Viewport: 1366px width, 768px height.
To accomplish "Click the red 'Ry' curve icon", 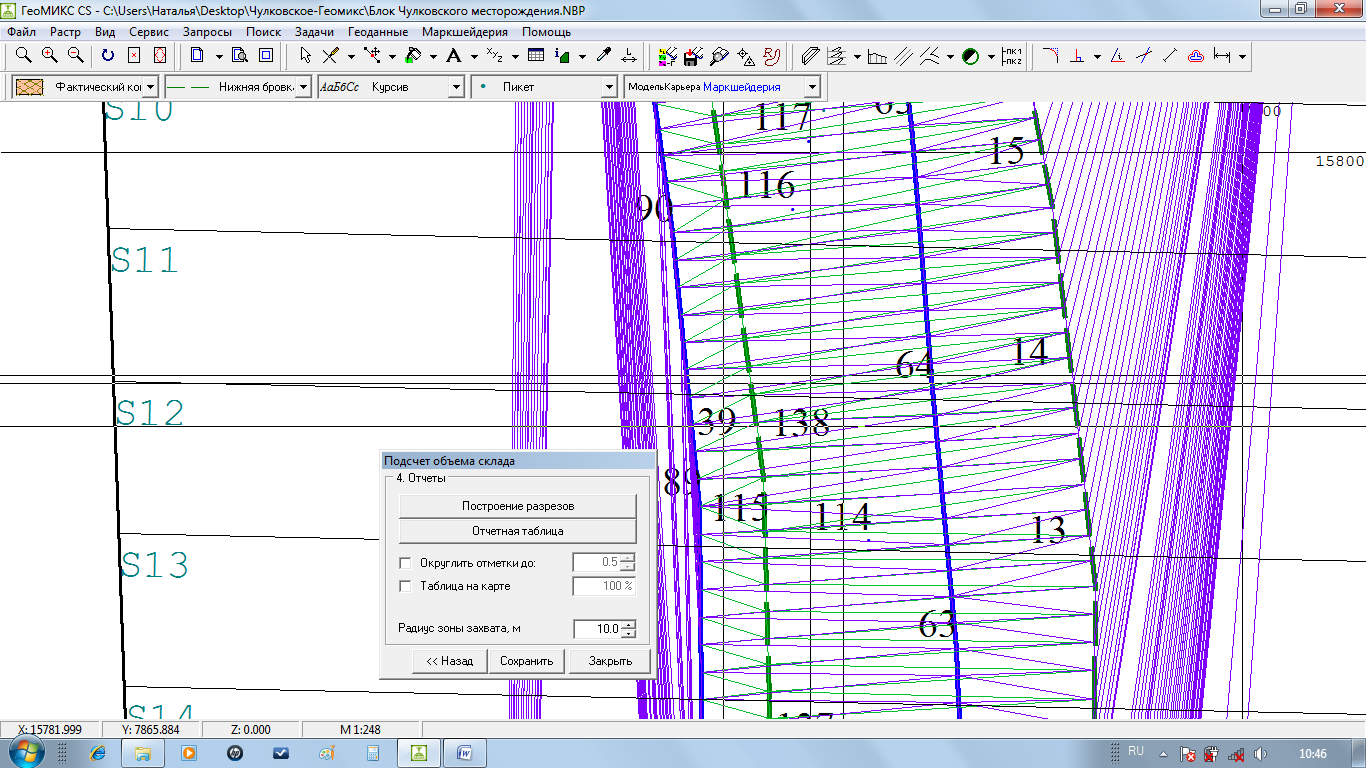I will tap(771, 56).
